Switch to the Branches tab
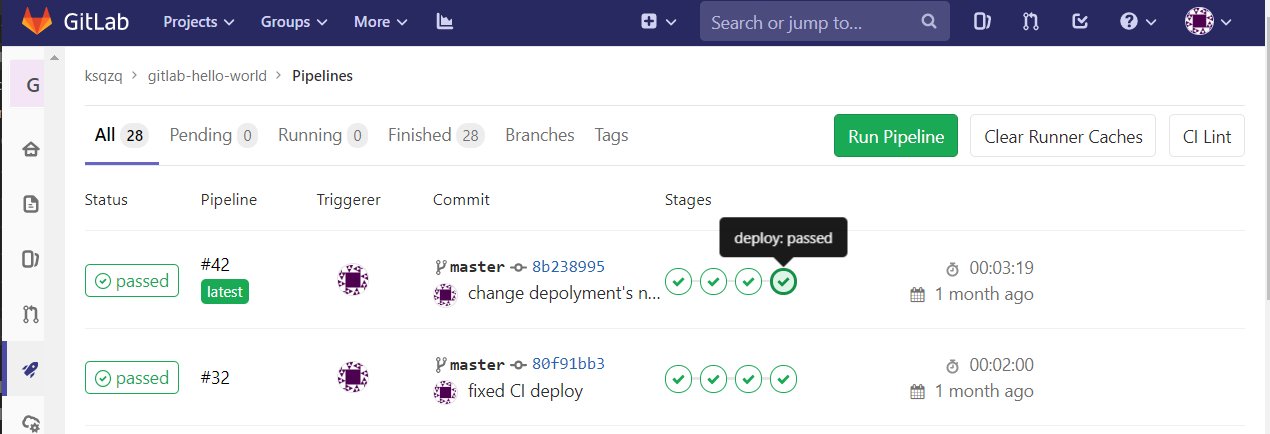 point(540,135)
